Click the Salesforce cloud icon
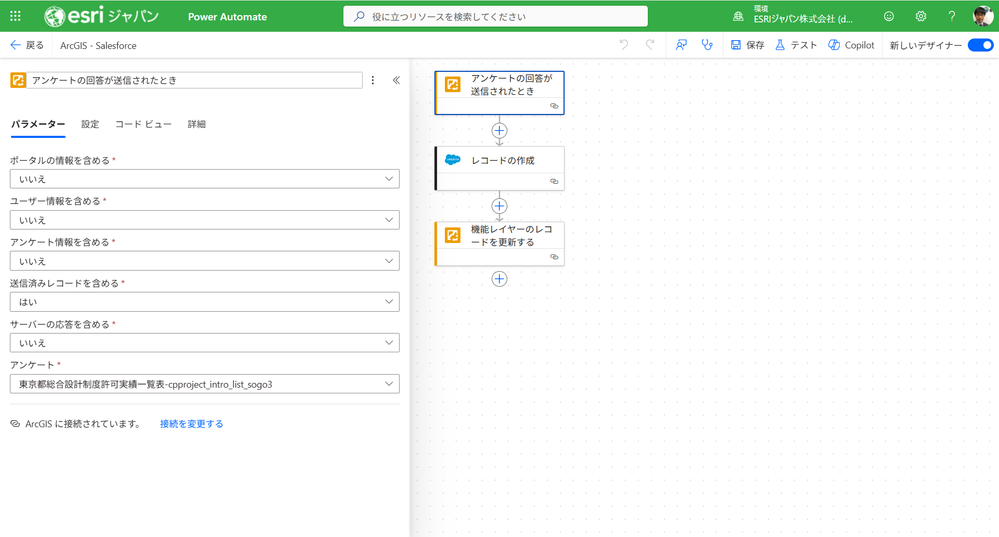Screen dimensions: 999x537 tap(452, 160)
